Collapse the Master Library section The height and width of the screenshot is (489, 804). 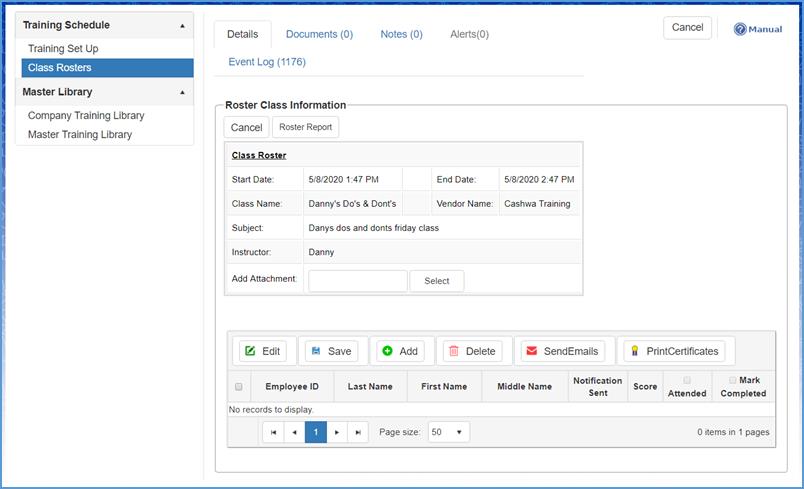coord(182,93)
